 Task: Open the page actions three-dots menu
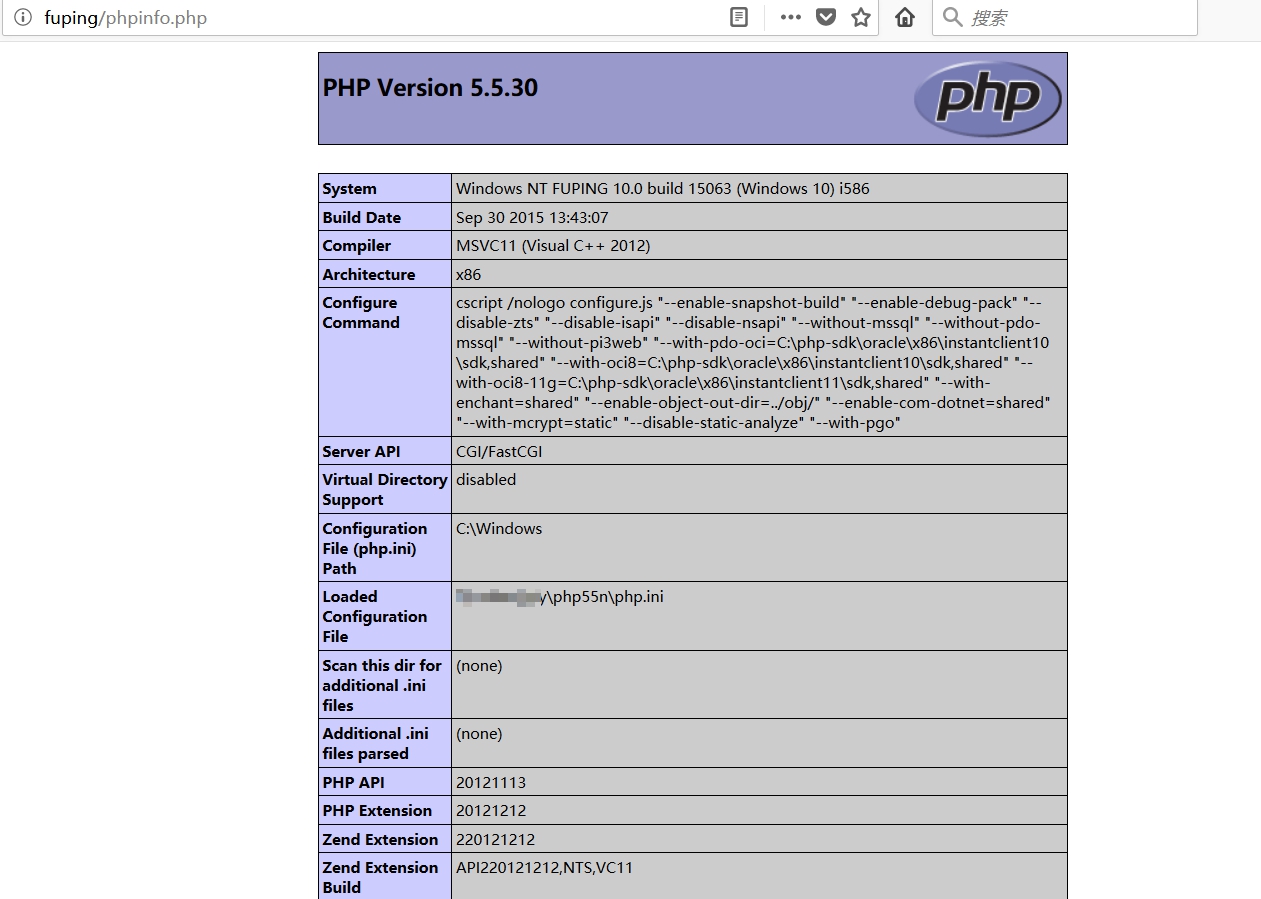790,17
